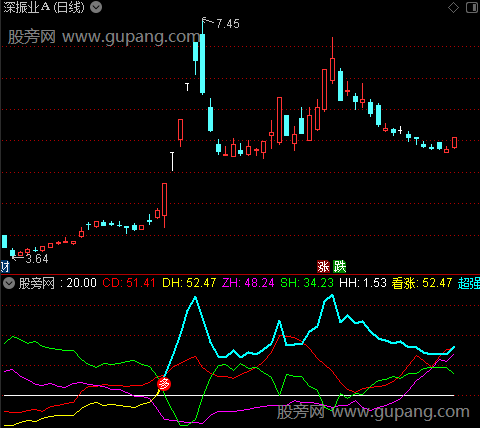Viewport: 480px width, 428px height.
Task: Select the 7.45 high price label
Action: (x=228, y=24)
